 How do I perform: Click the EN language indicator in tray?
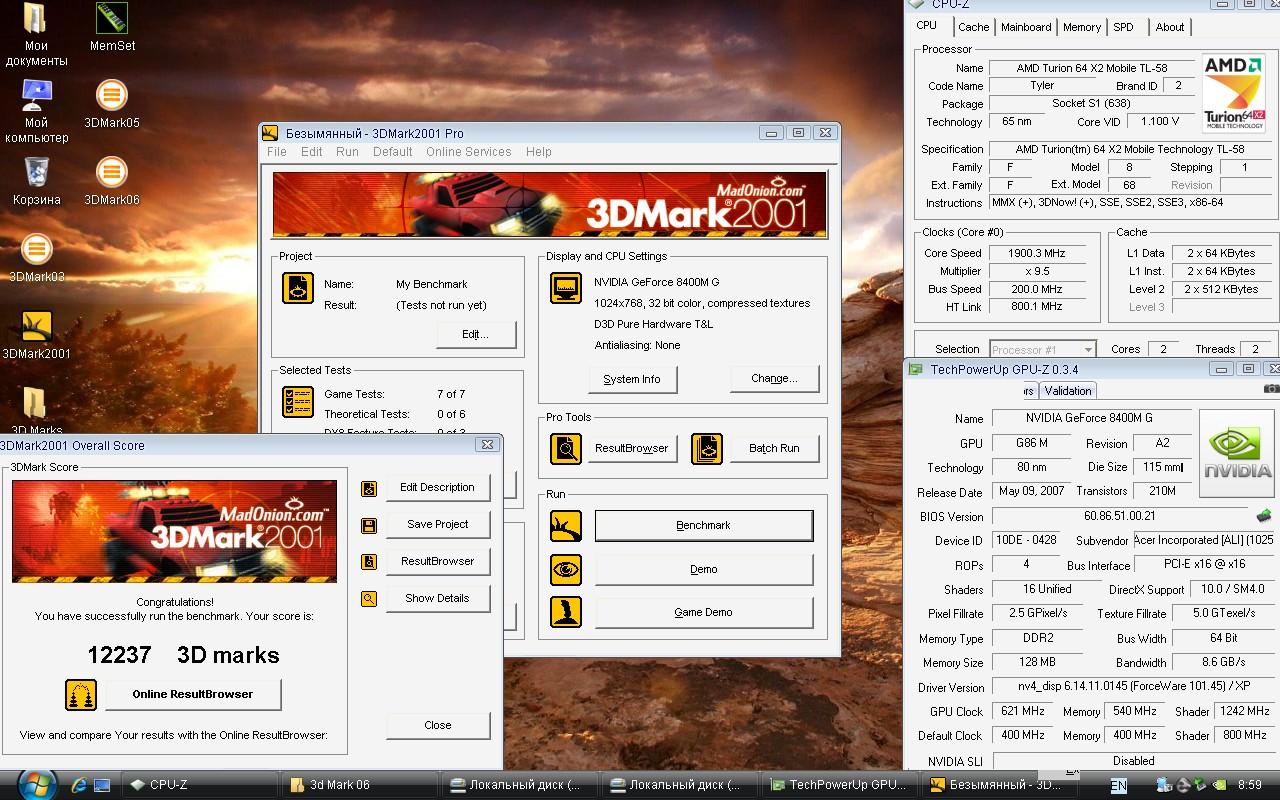(1118, 785)
